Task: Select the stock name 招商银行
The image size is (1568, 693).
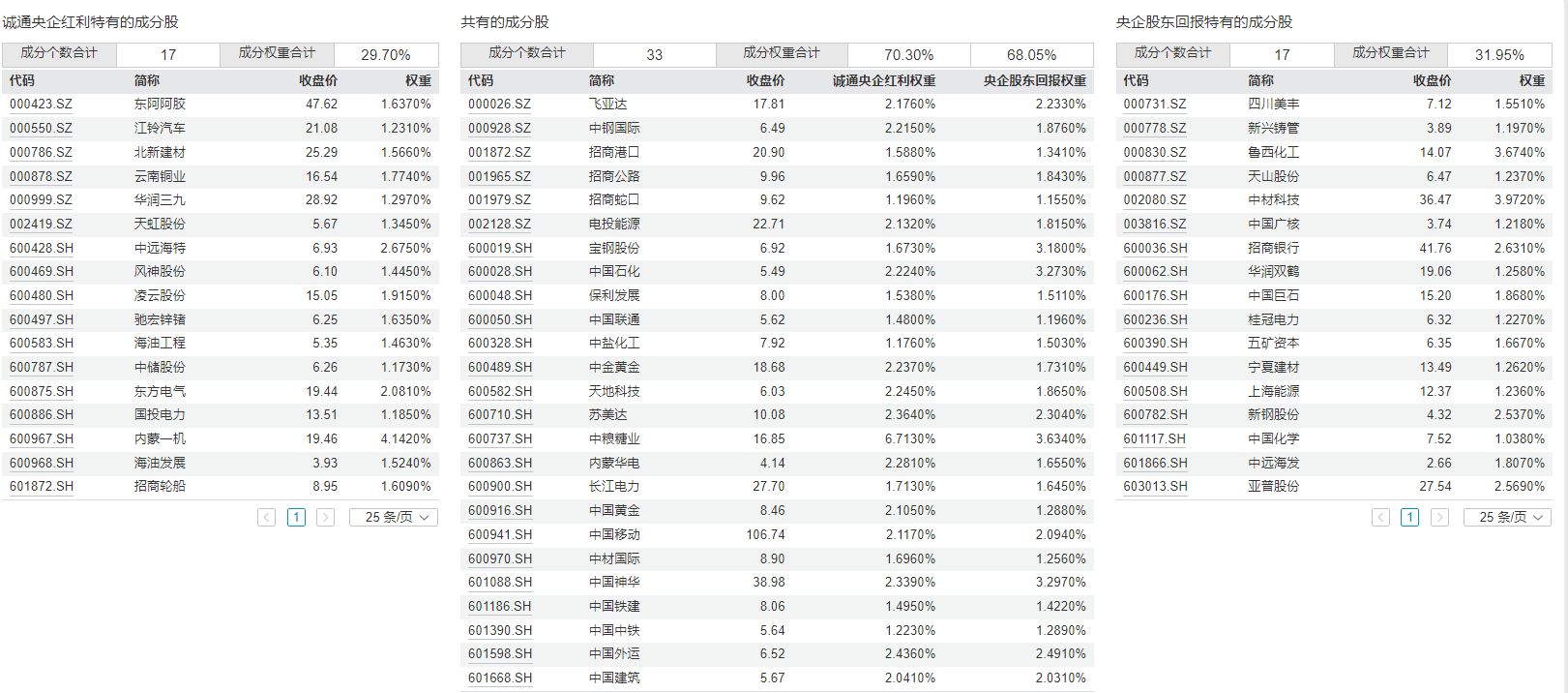Action: (x=1273, y=248)
